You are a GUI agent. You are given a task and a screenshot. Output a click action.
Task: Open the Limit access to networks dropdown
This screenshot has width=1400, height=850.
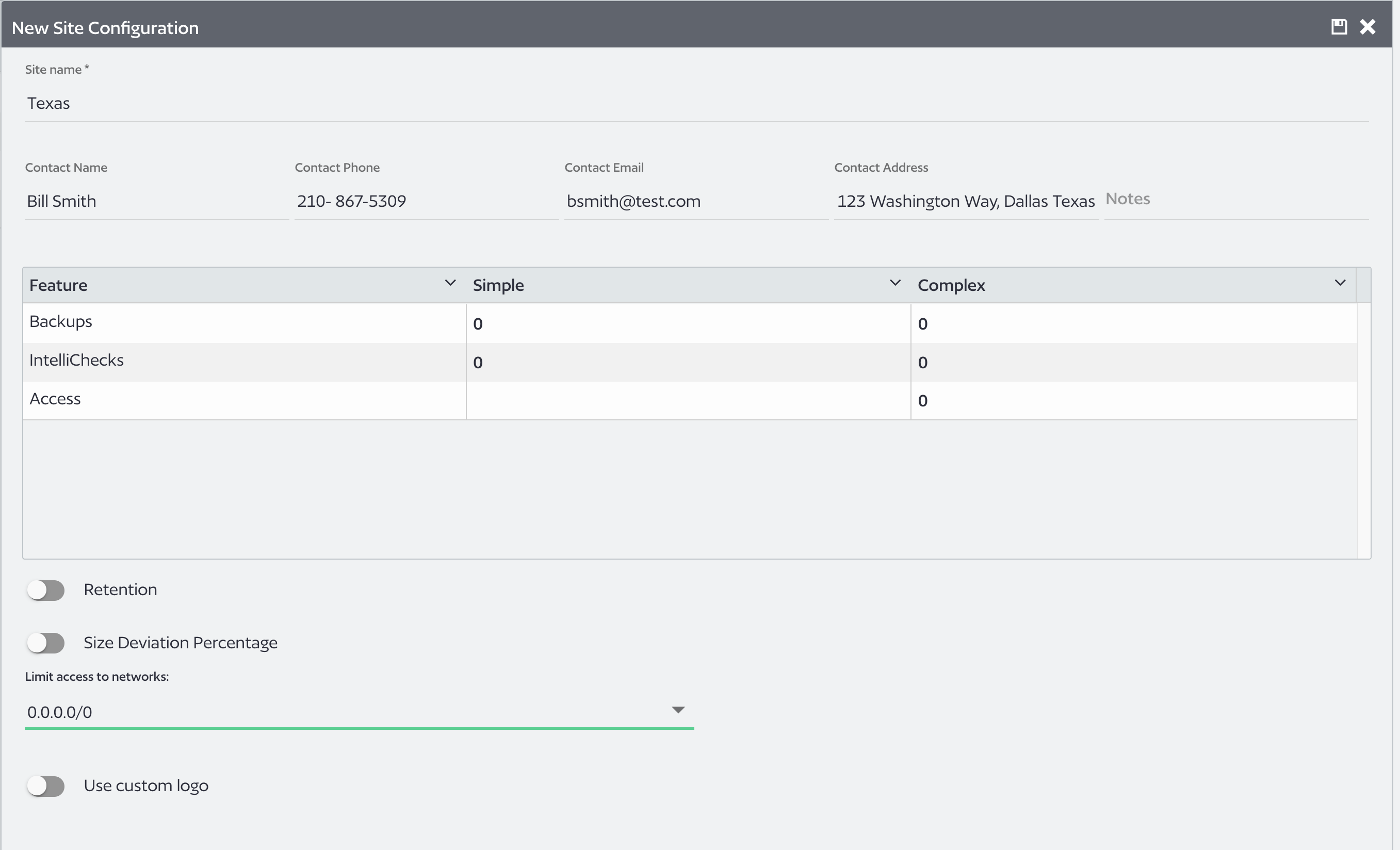pos(677,710)
